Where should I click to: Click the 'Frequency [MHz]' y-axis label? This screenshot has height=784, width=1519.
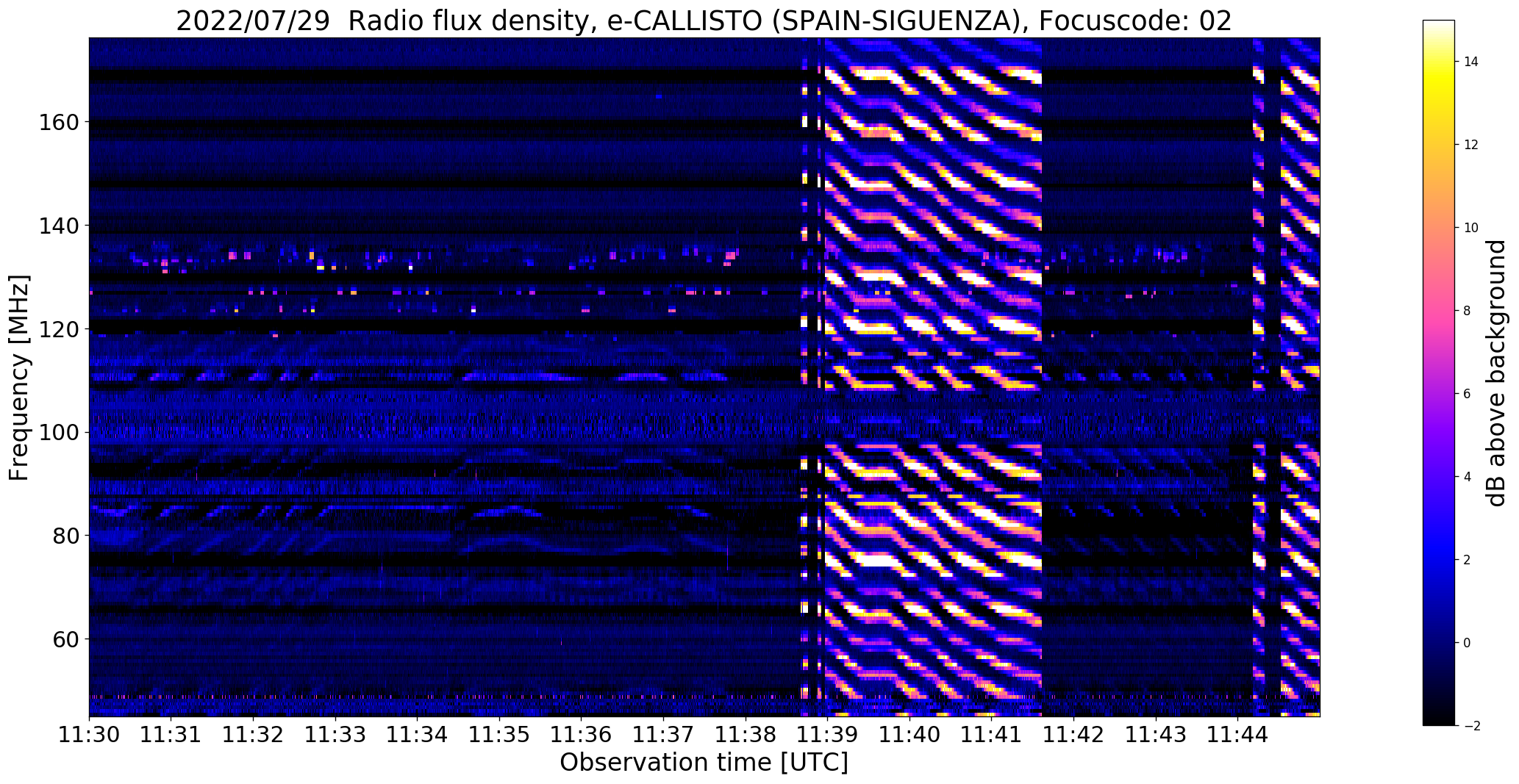pyautogui.click(x=19, y=378)
